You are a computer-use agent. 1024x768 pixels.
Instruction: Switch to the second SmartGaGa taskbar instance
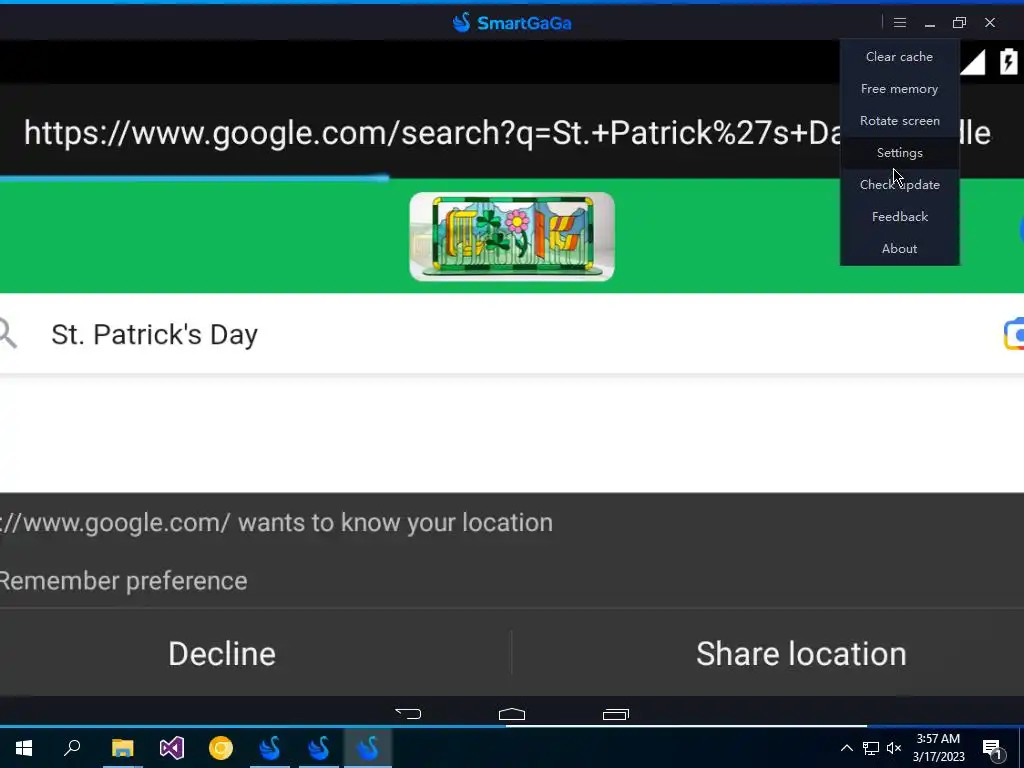pyautogui.click(x=319, y=748)
